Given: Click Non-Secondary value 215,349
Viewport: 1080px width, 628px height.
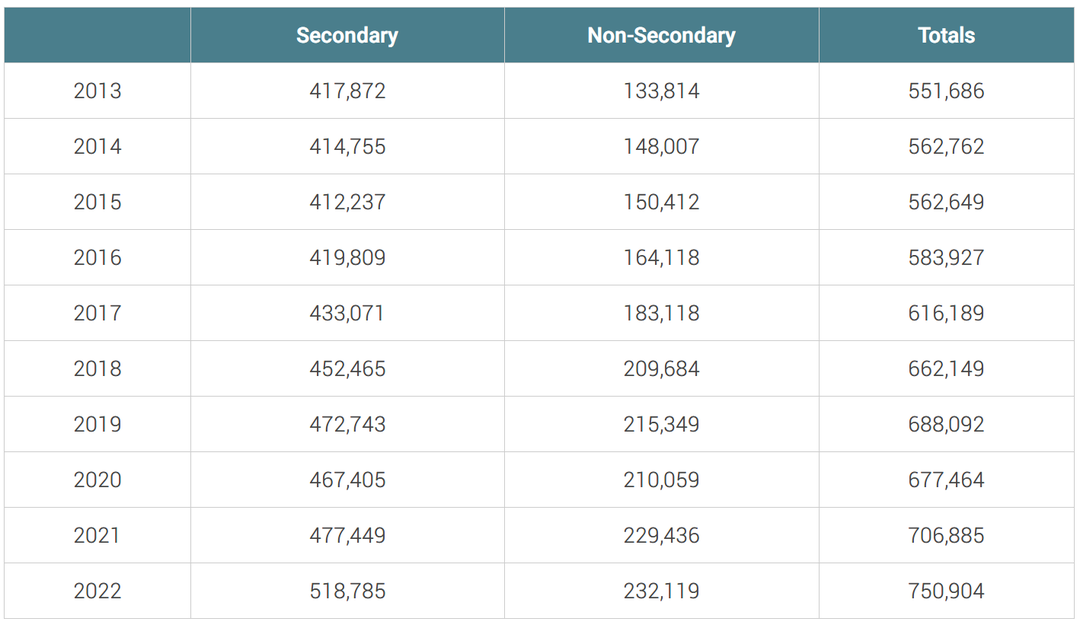Looking at the screenshot, I should coord(661,424).
